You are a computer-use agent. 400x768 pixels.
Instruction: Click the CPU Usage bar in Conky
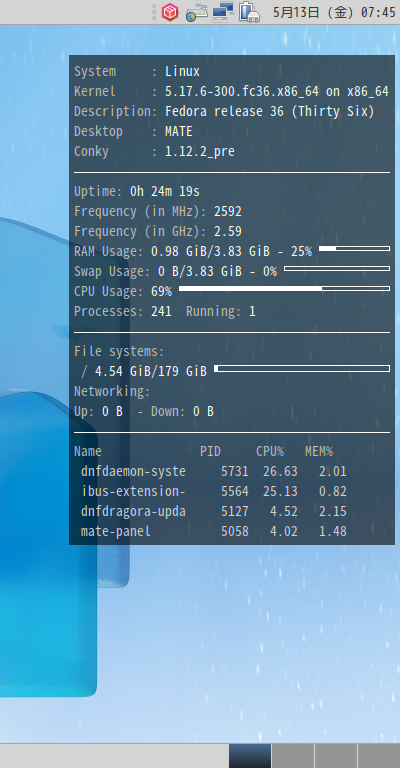(x=284, y=288)
